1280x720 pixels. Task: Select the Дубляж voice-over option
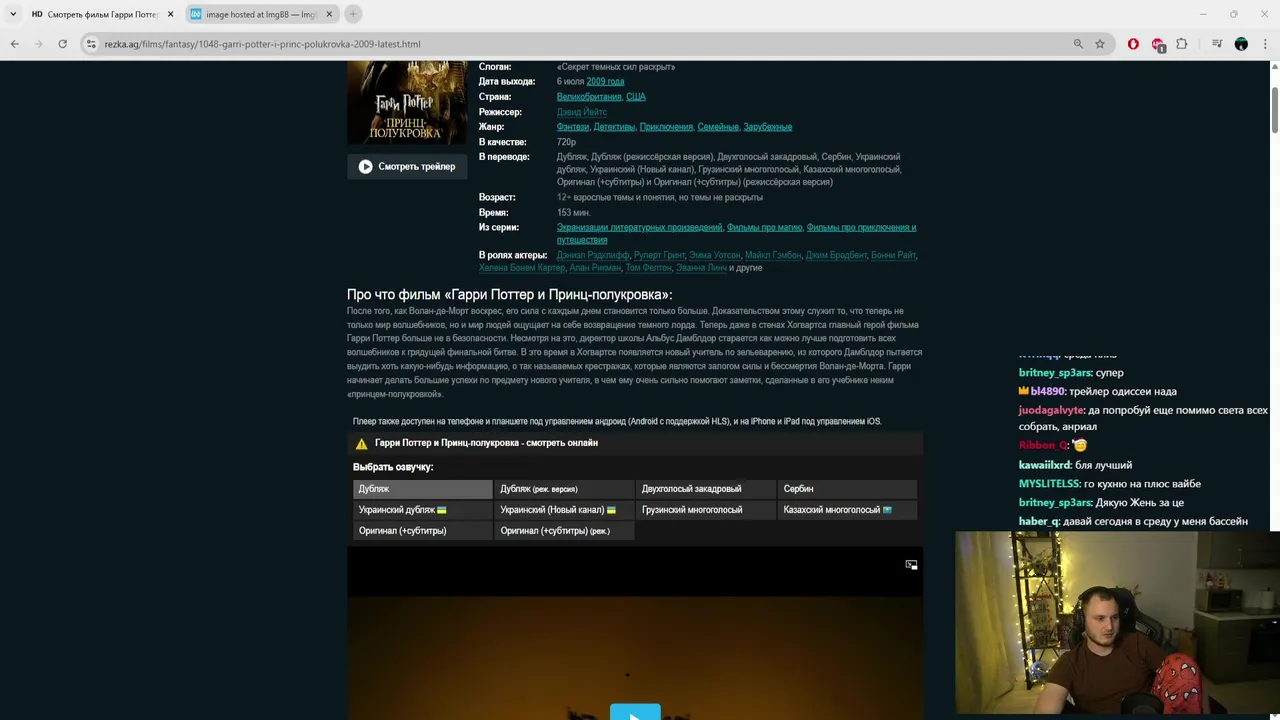[x=422, y=489]
